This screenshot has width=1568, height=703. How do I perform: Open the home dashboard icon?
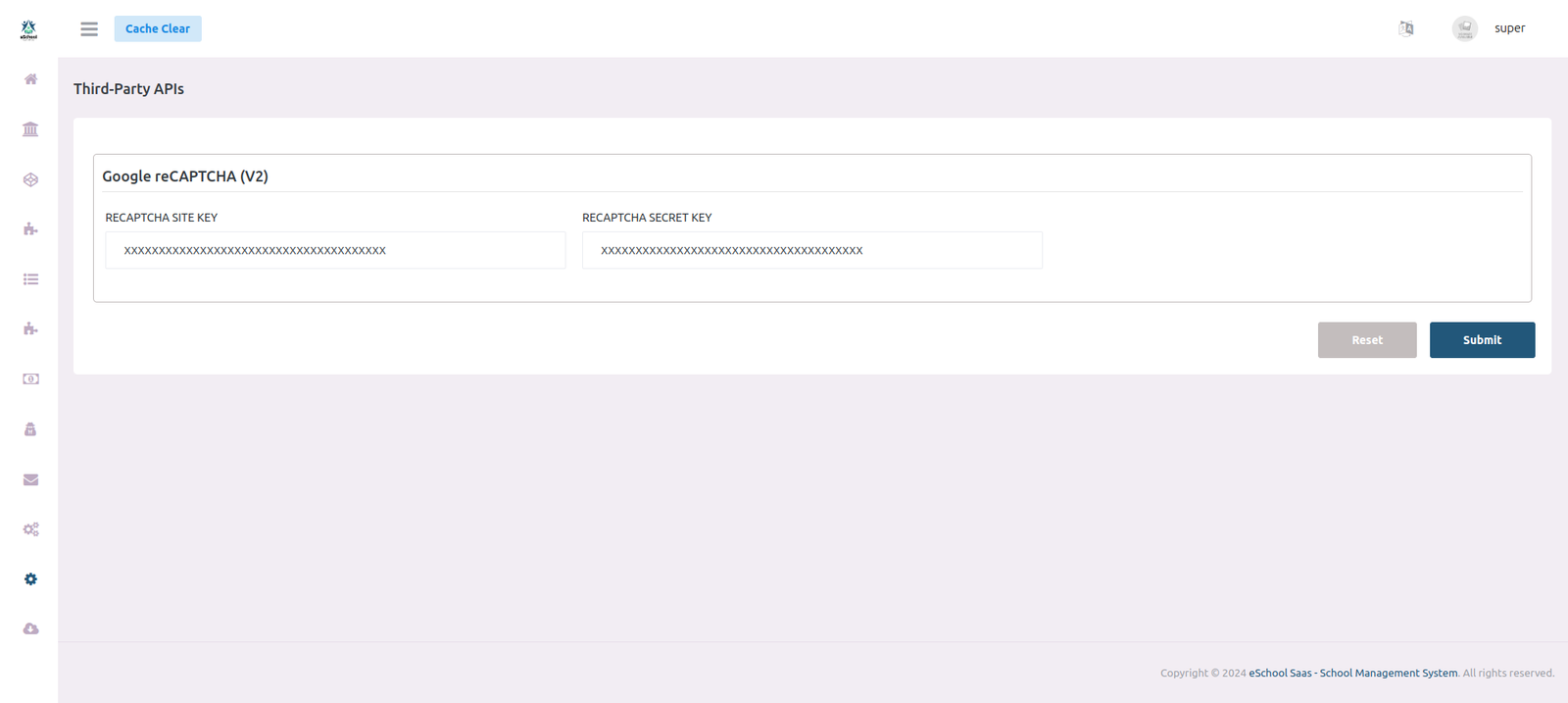tap(30, 79)
